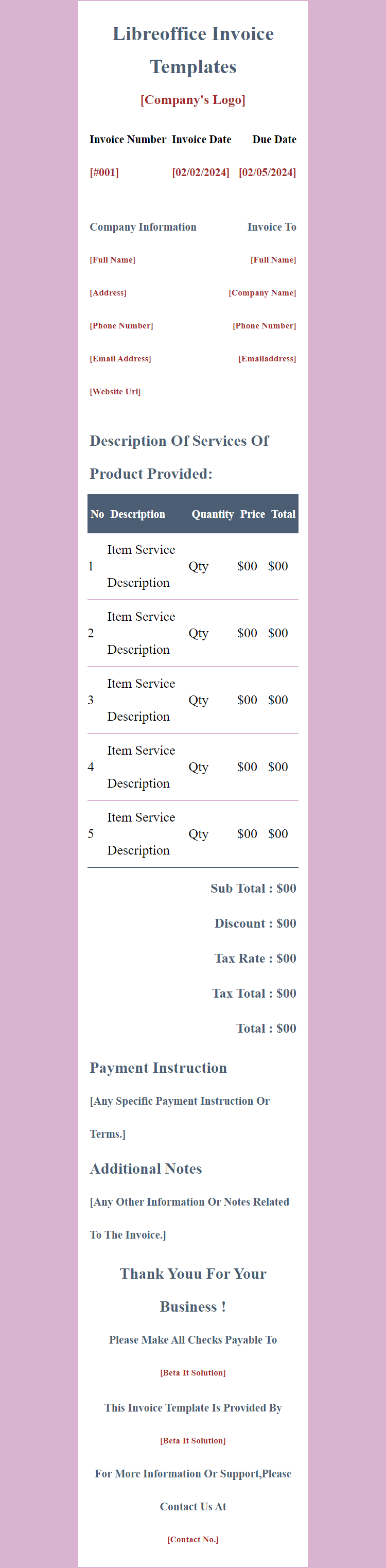Select the Additional Notes heading
Screen dimensions: 386x1568
tap(146, 1169)
